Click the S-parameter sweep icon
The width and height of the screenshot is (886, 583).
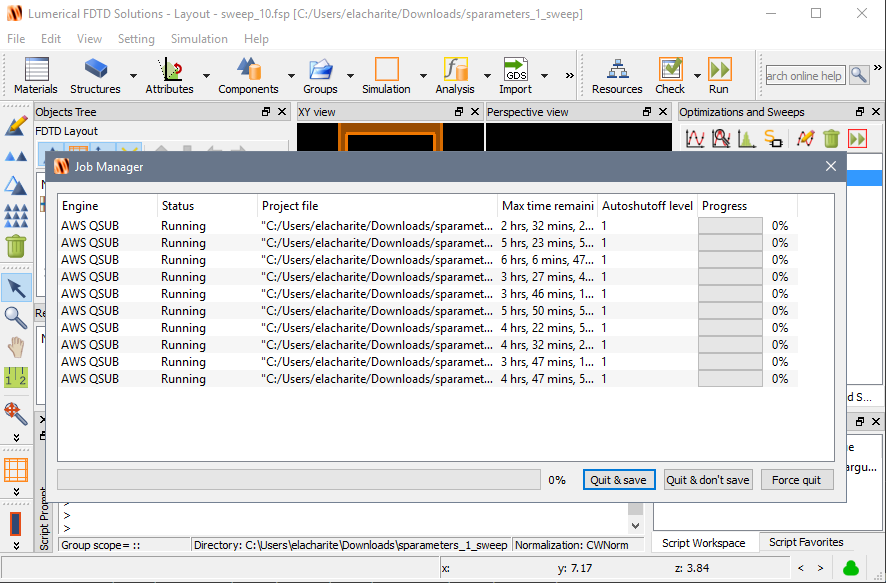coord(773,138)
